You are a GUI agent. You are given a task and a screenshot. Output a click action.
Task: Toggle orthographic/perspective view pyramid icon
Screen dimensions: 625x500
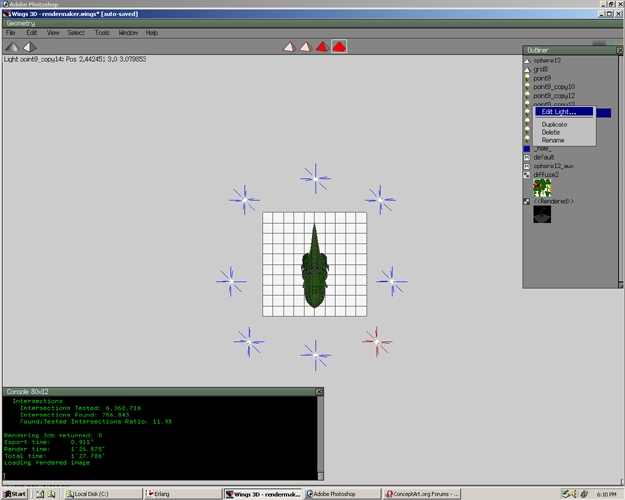click(x=29, y=47)
